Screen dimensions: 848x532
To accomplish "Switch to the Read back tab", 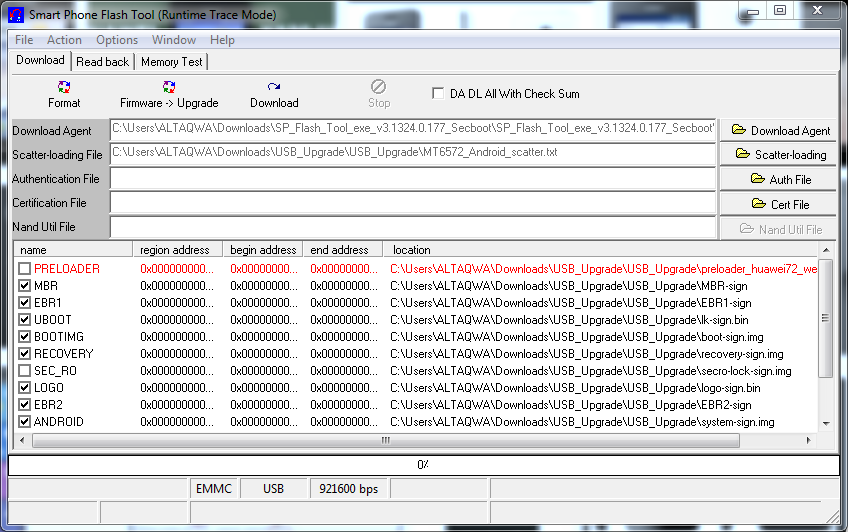I will (103, 62).
